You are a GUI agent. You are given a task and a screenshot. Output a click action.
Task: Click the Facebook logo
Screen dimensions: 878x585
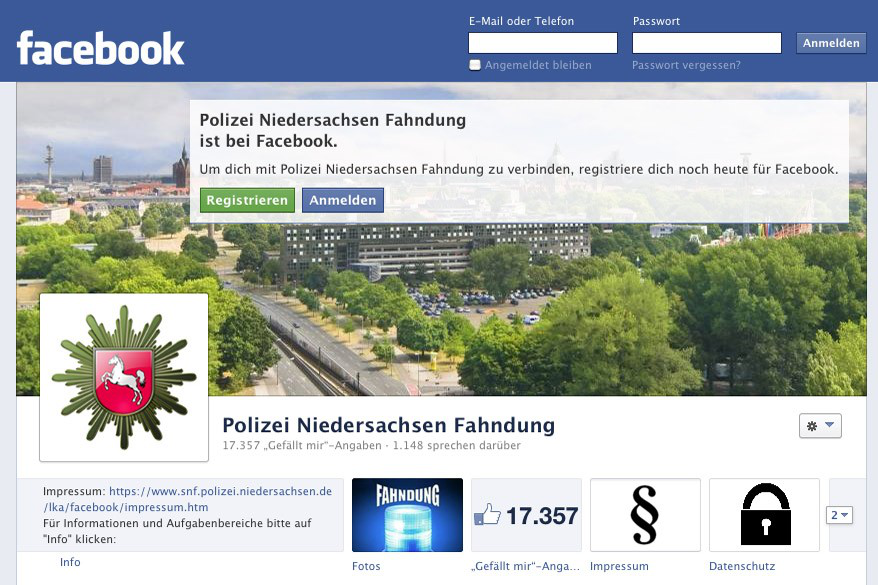[x=101, y=49]
